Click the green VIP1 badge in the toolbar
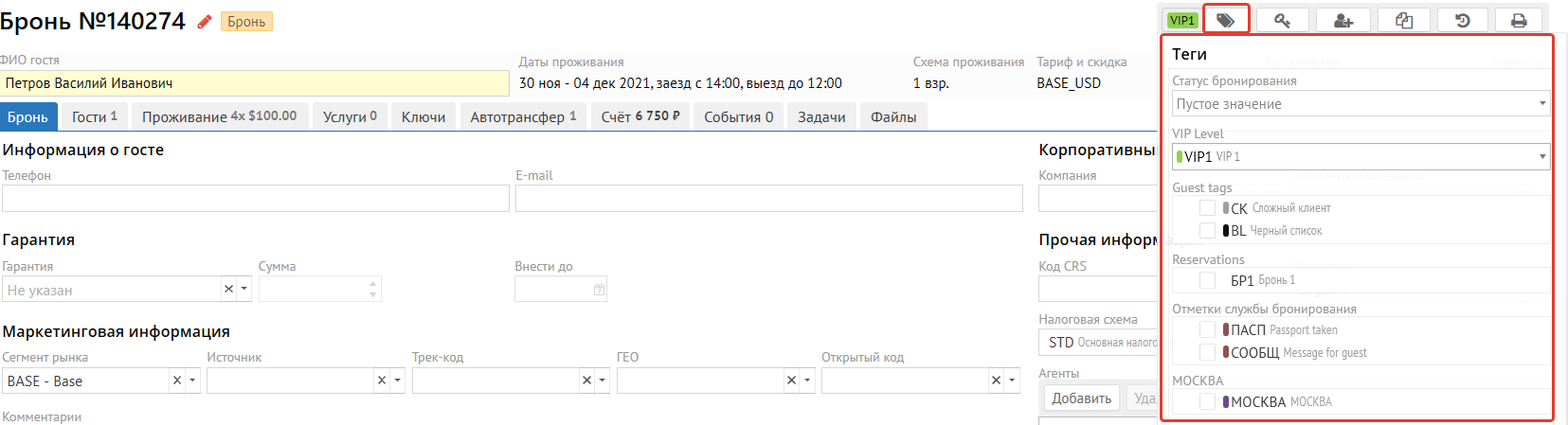This screenshot has width=1568, height=425. (1182, 20)
